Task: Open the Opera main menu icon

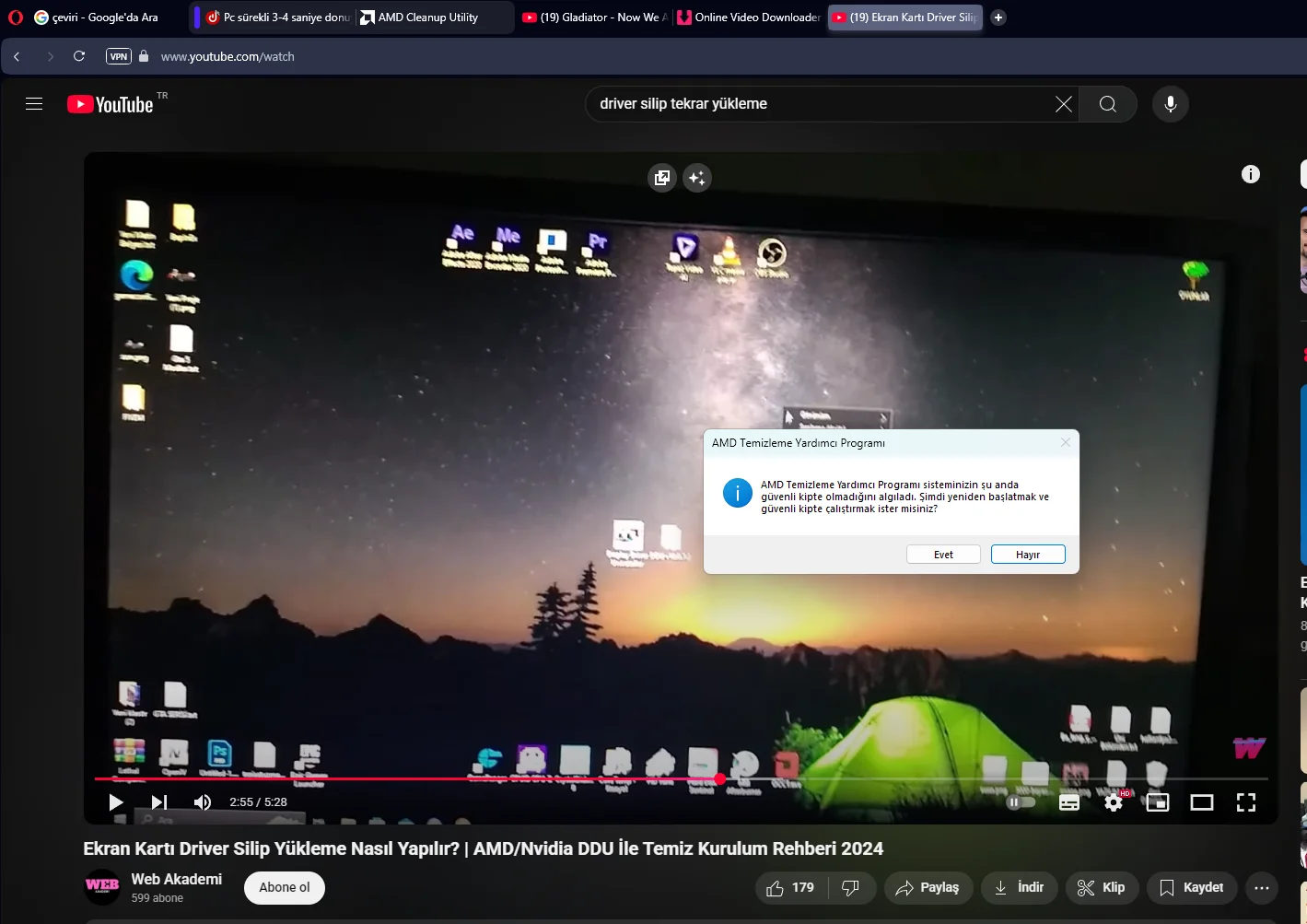Action: [x=16, y=18]
